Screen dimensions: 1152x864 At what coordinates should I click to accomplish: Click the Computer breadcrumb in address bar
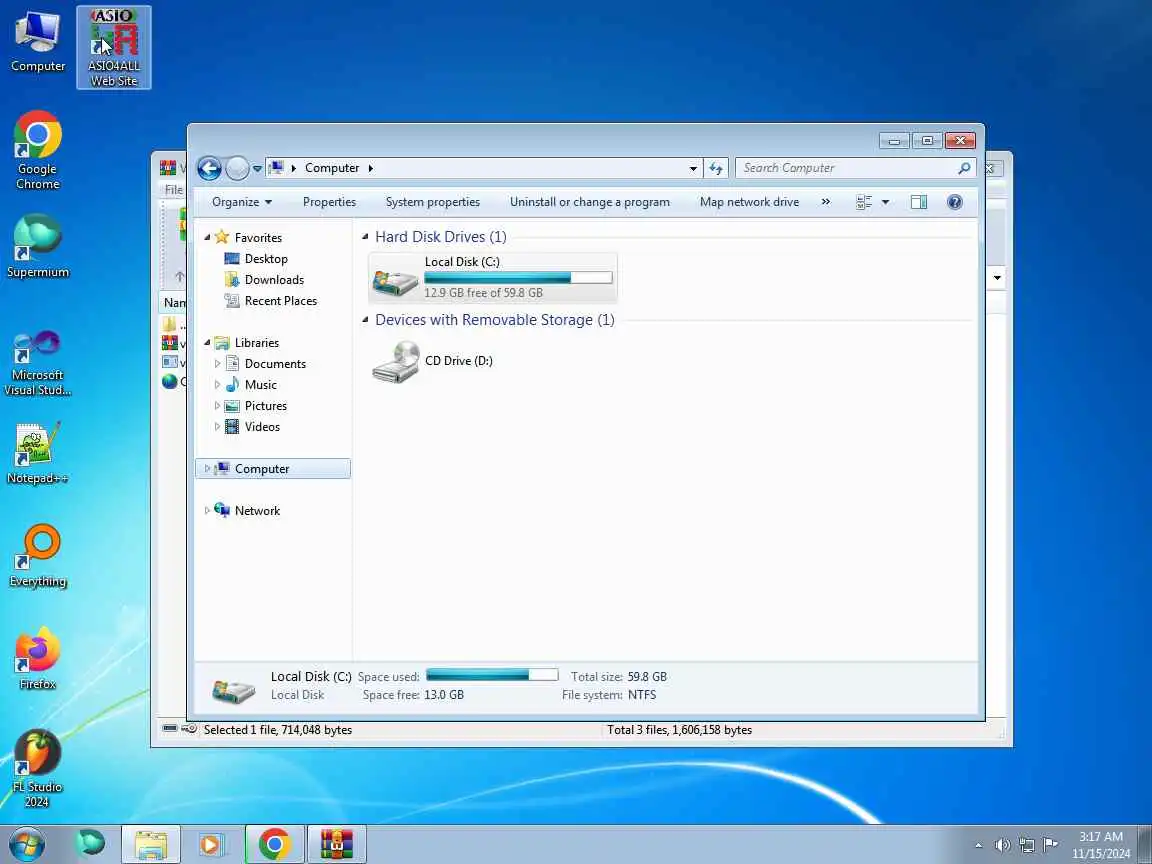[x=332, y=168]
